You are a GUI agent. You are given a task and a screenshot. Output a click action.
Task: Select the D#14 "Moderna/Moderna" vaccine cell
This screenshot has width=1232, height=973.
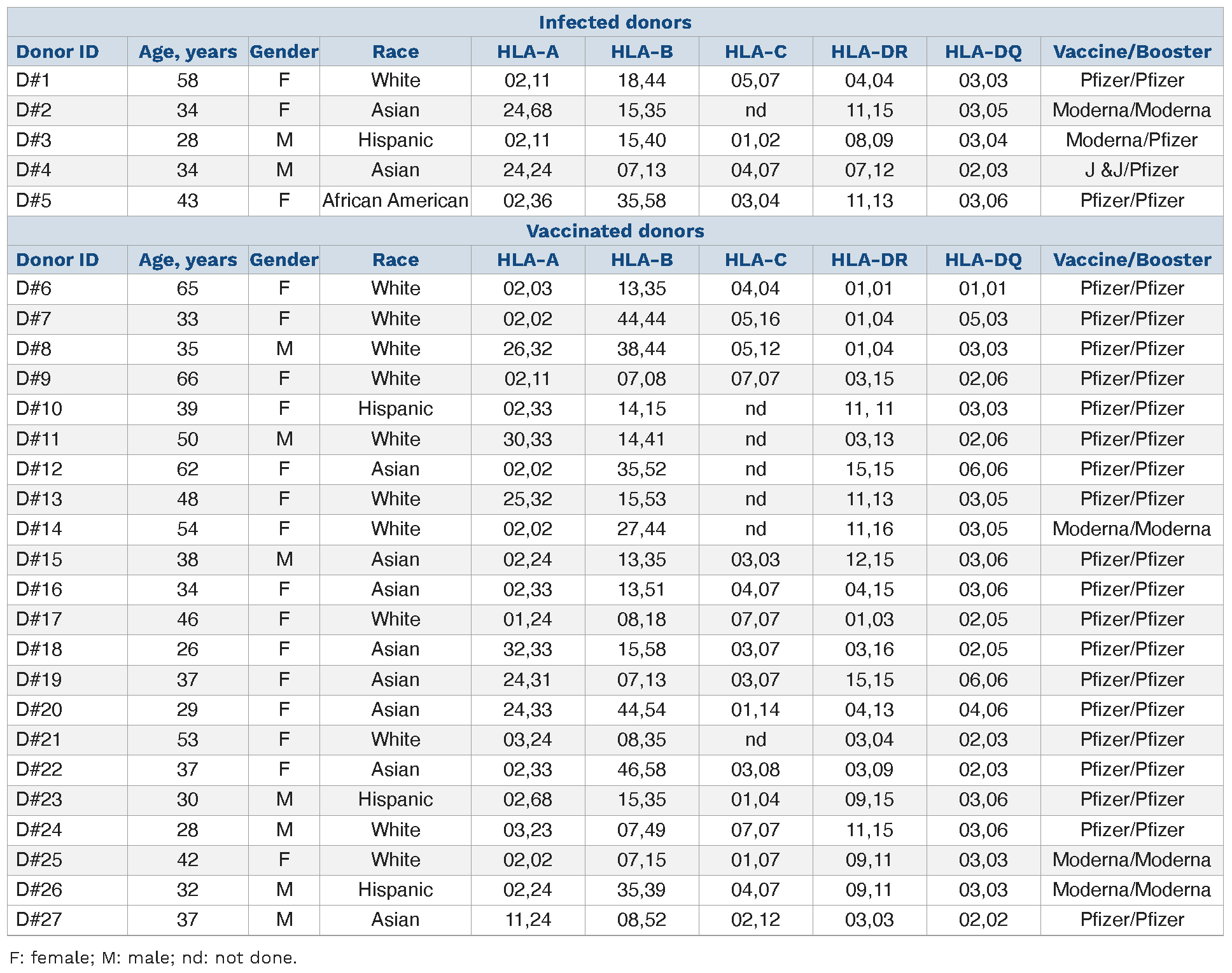1131,529
